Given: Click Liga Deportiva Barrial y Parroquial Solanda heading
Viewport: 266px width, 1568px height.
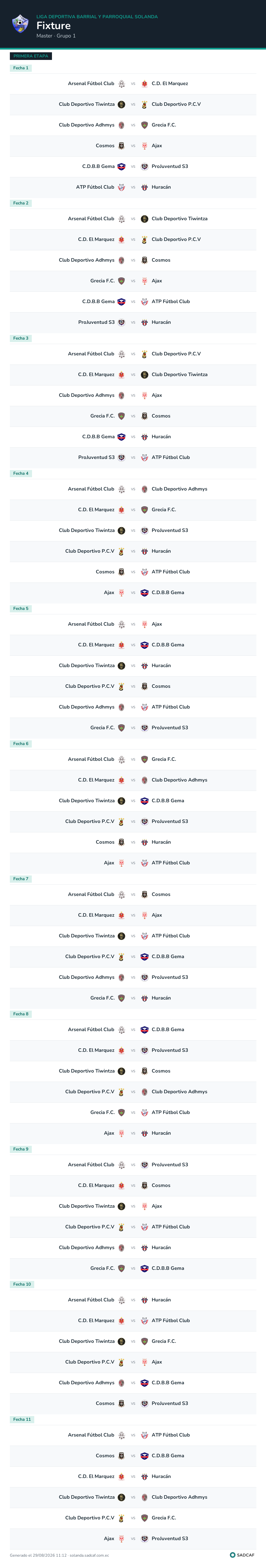Looking at the screenshot, I should (x=97, y=17).
